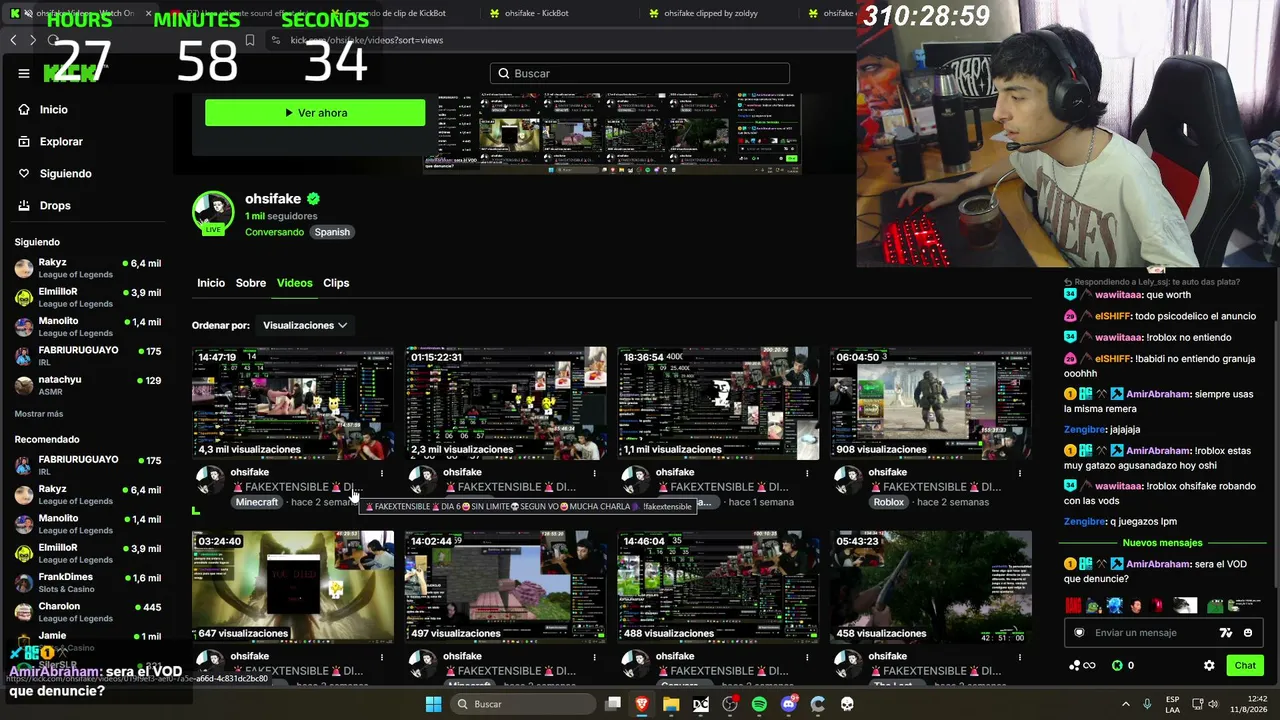Viewport: 1280px width, 720px height.
Task: Click the green Chat send button
Action: 1245,665
